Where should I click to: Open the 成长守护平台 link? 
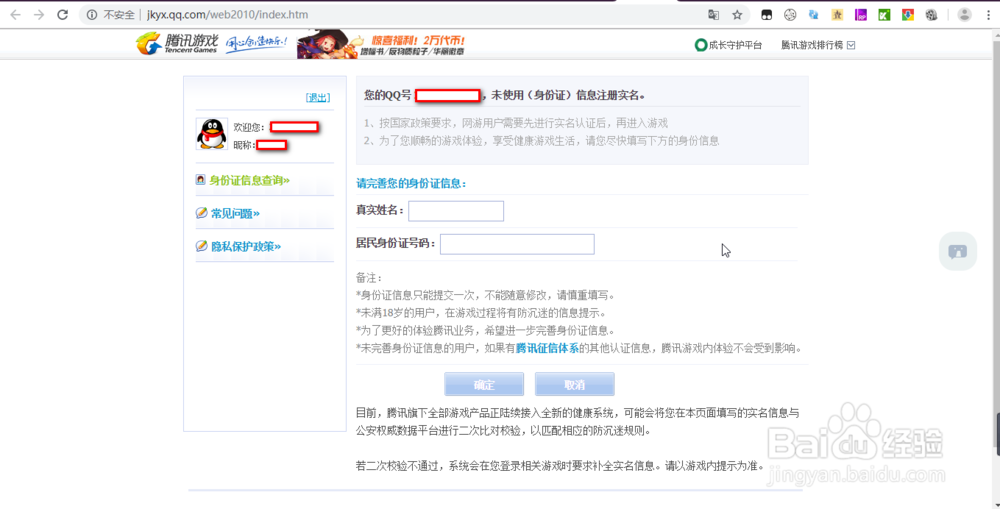pos(728,45)
